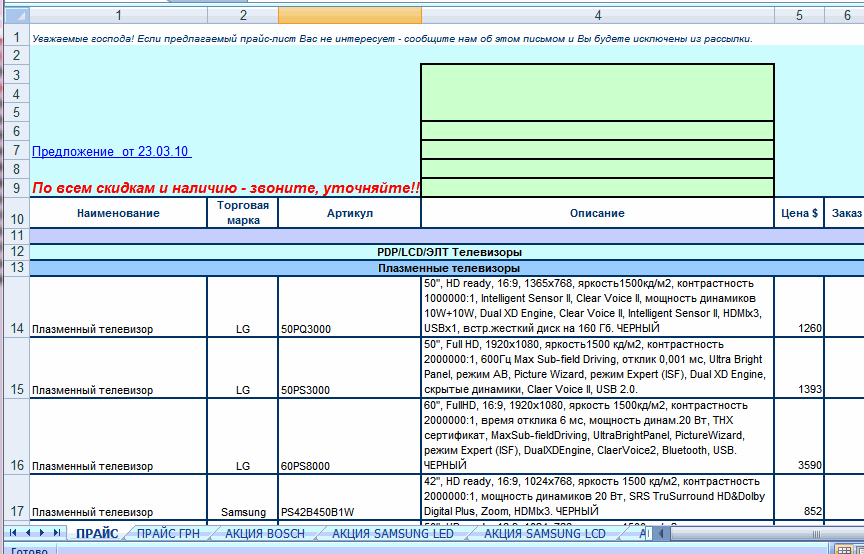Click article cell PS42B450B1W

(x=350, y=497)
